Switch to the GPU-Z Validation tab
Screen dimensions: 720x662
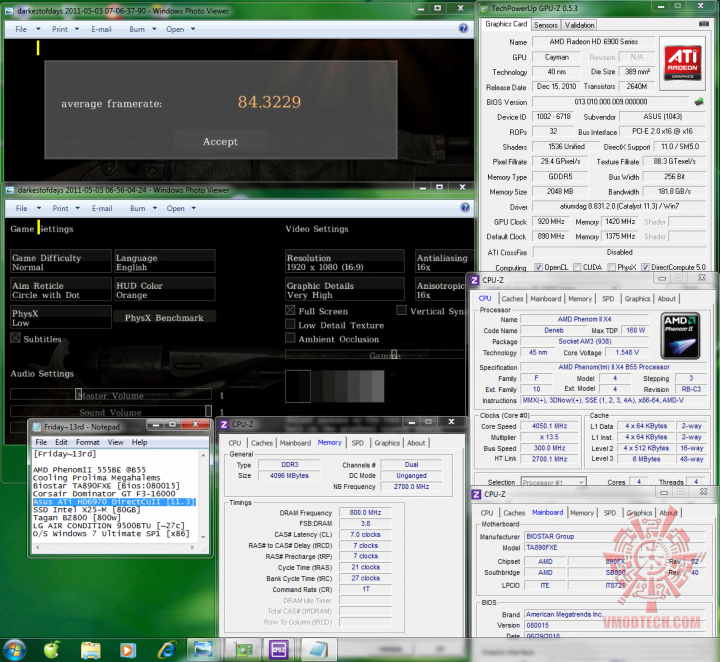click(x=579, y=25)
